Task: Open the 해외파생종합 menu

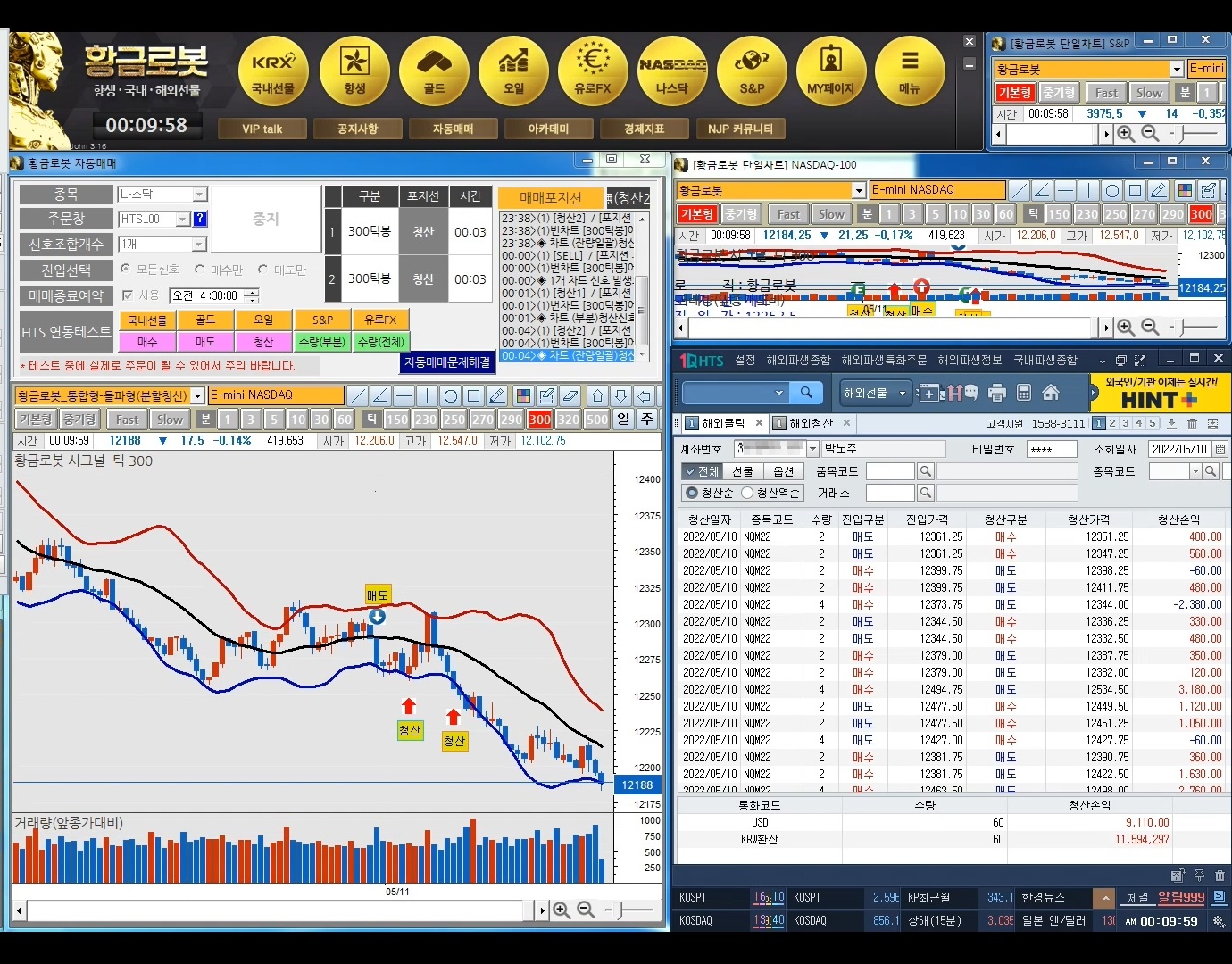Action: pos(798,360)
